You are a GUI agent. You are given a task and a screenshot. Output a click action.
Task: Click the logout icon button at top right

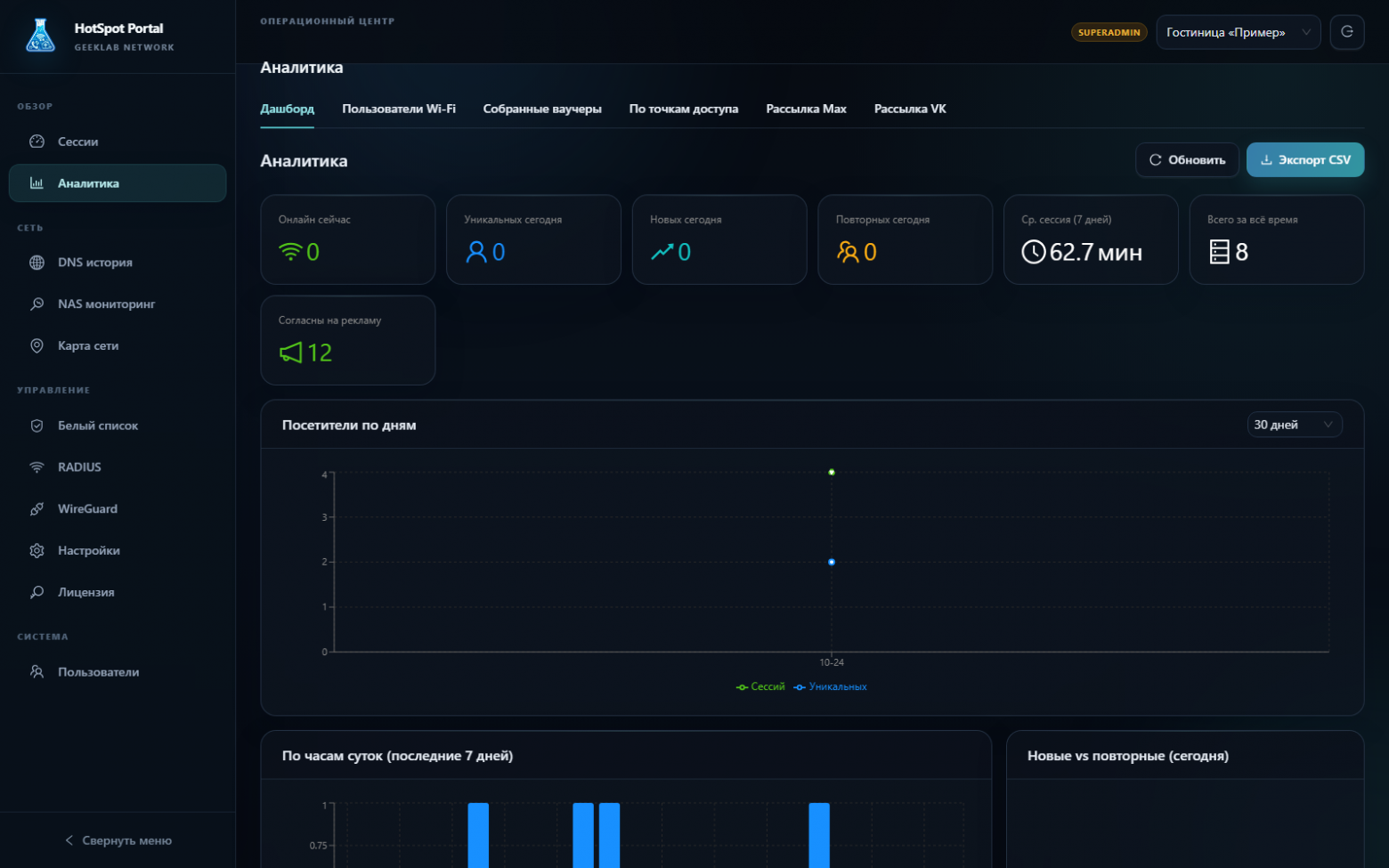(1346, 32)
